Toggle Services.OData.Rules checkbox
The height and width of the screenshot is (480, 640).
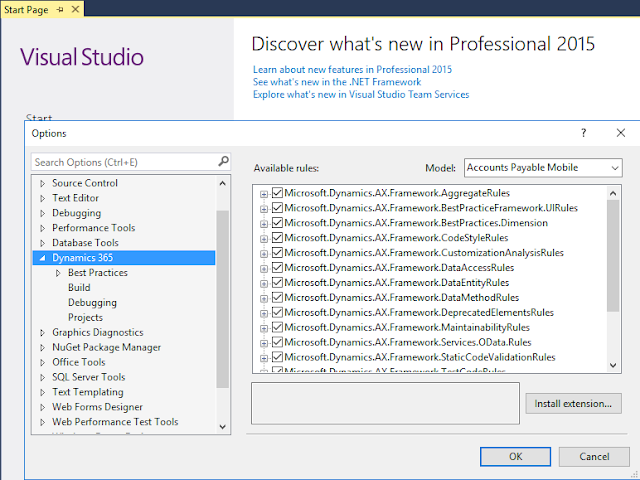point(278,342)
